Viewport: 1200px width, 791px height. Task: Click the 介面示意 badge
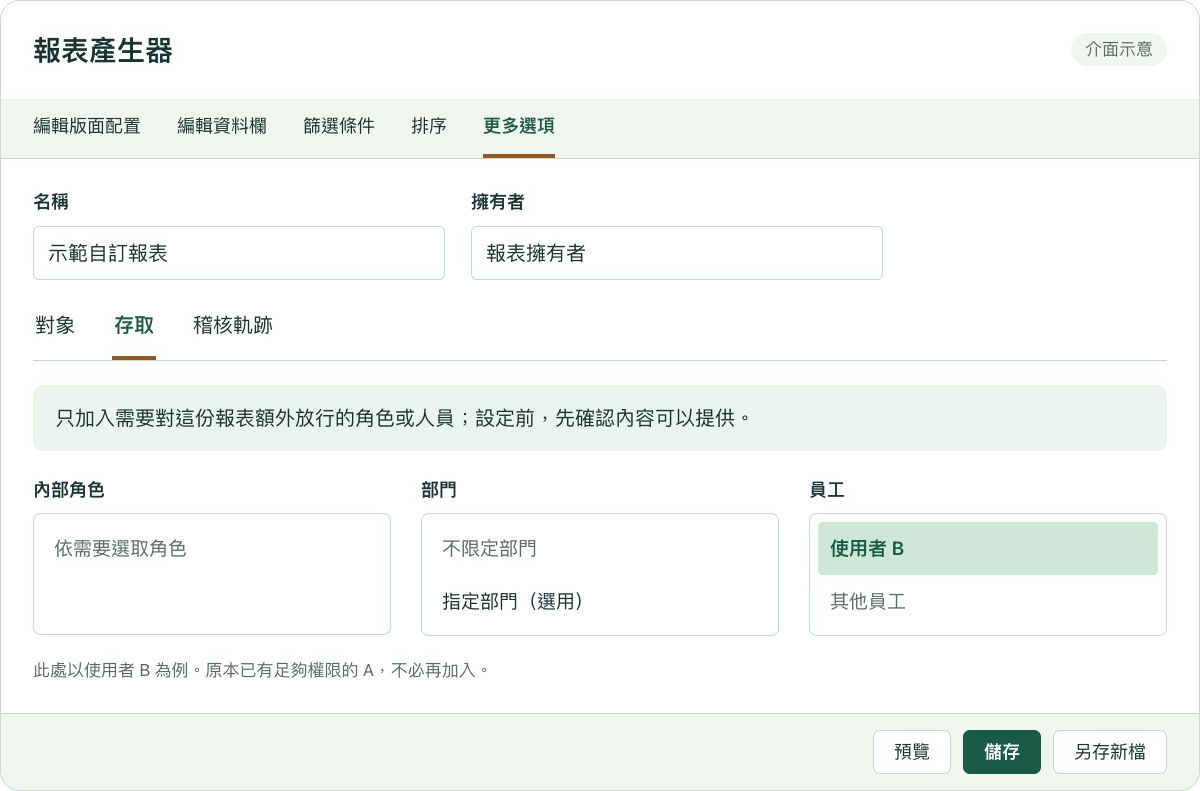(x=1119, y=49)
